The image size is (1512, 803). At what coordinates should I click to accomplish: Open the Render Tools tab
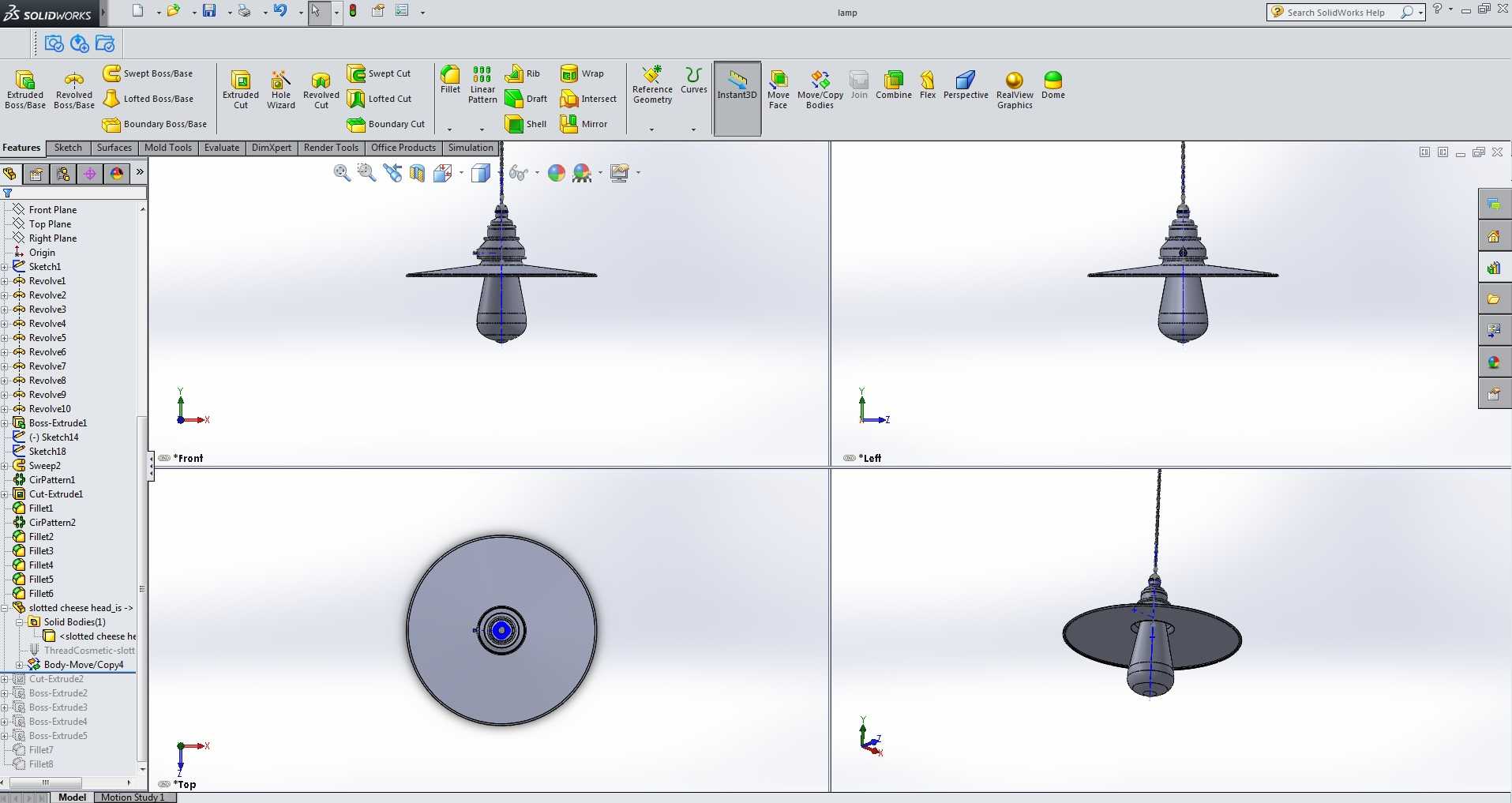(x=331, y=148)
